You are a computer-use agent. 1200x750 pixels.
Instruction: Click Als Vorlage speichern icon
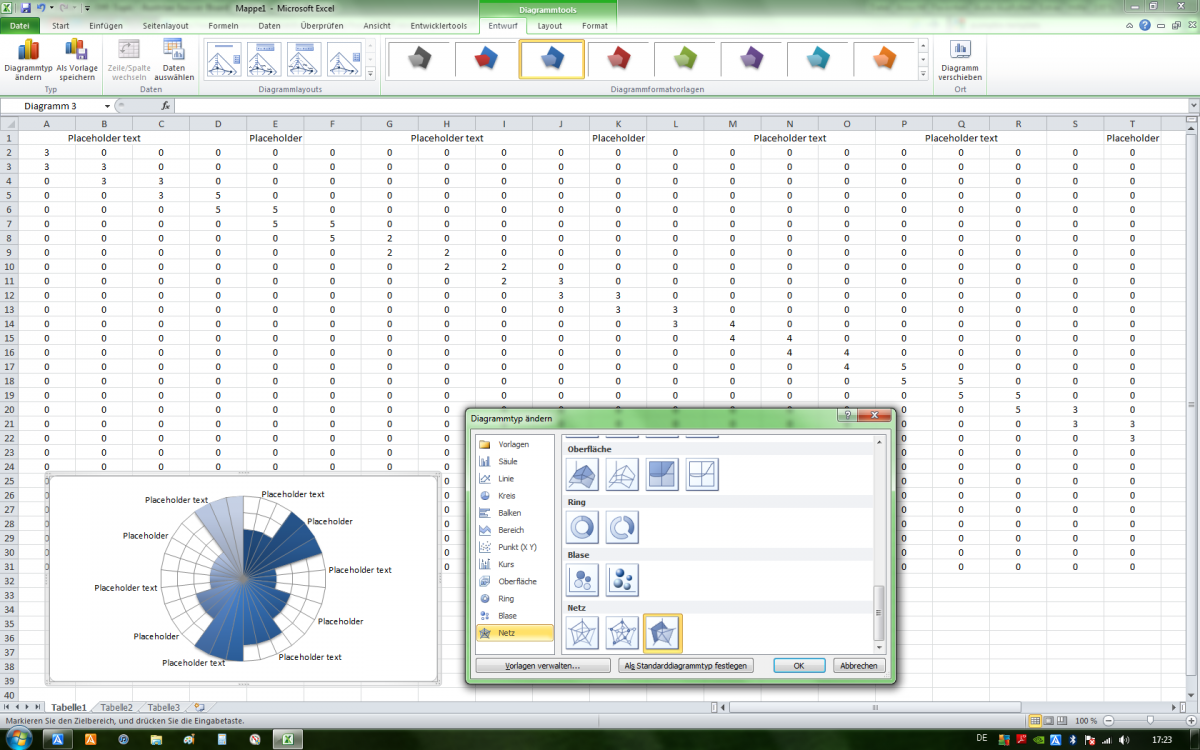[77, 60]
